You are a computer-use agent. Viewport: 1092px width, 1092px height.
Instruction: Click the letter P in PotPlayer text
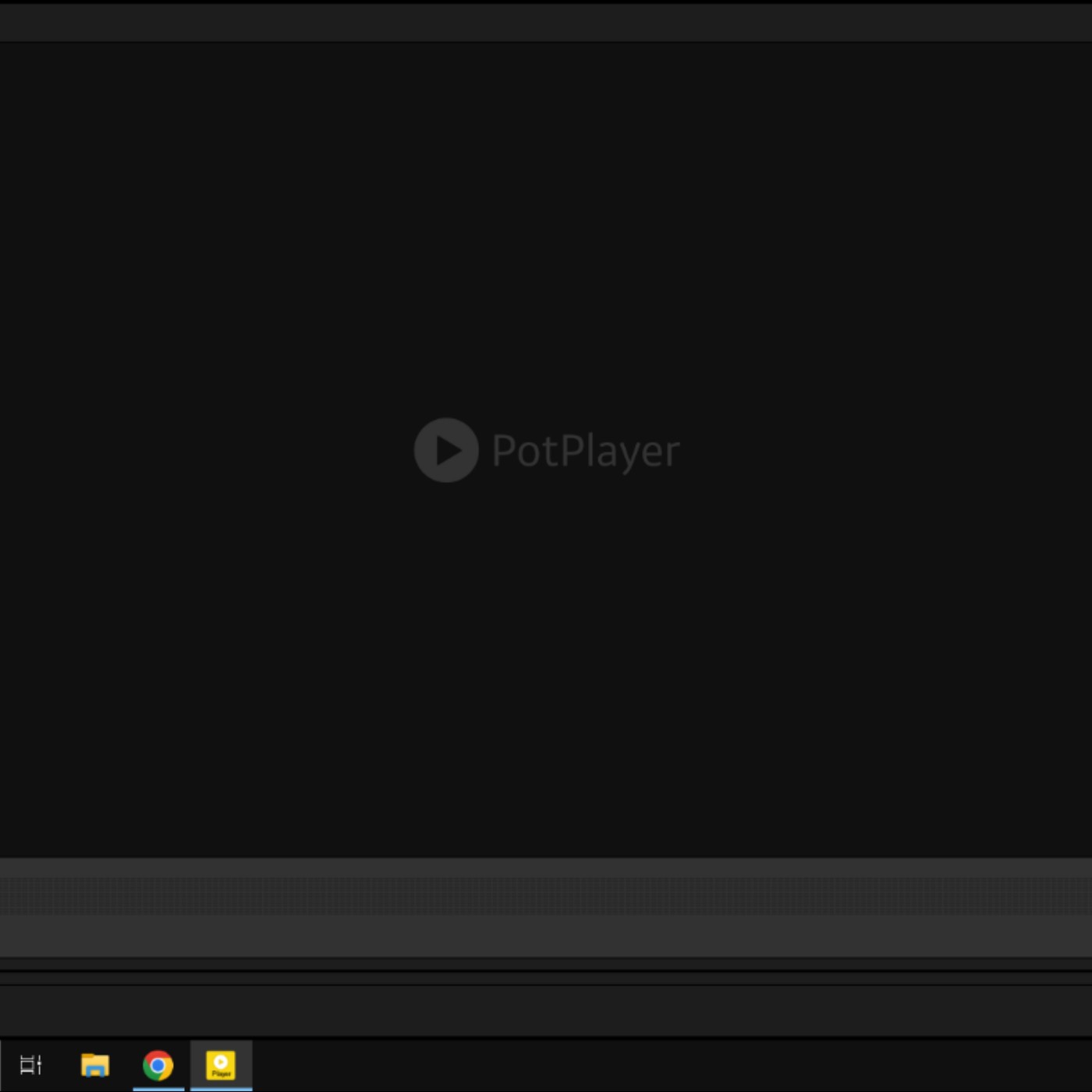pyautogui.click(x=504, y=451)
